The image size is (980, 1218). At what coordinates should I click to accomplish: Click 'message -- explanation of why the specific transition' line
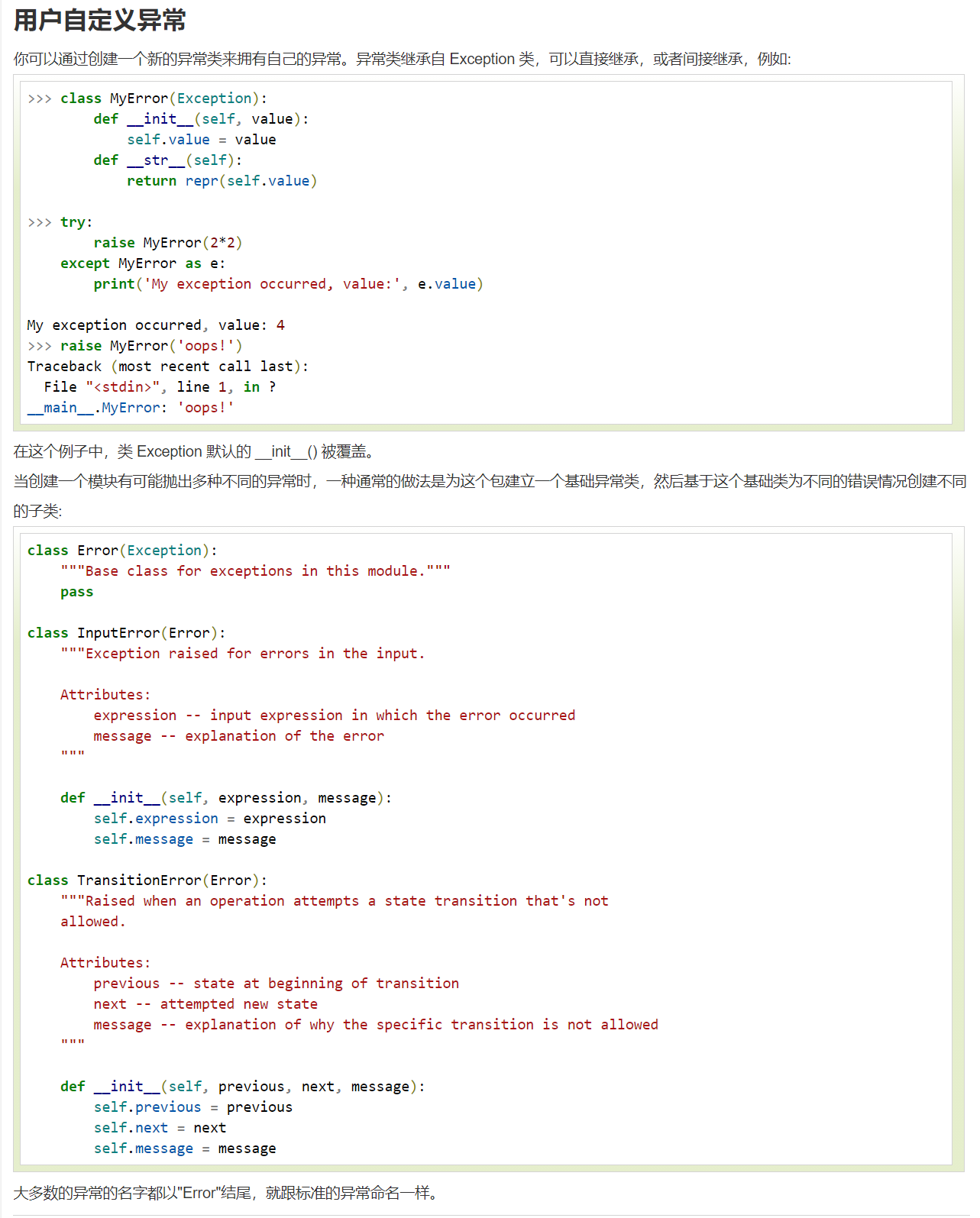tap(376, 1025)
